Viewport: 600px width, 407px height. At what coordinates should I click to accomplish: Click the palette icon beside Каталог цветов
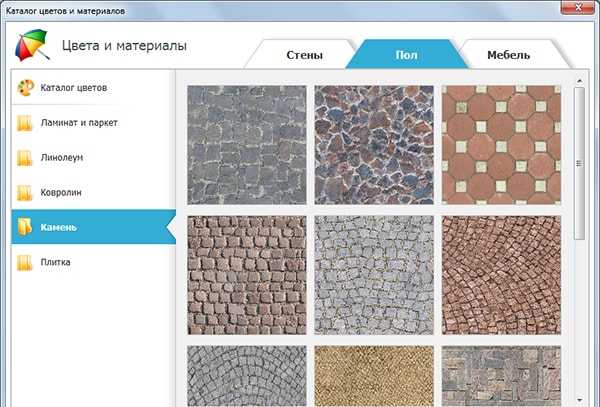[26, 88]
